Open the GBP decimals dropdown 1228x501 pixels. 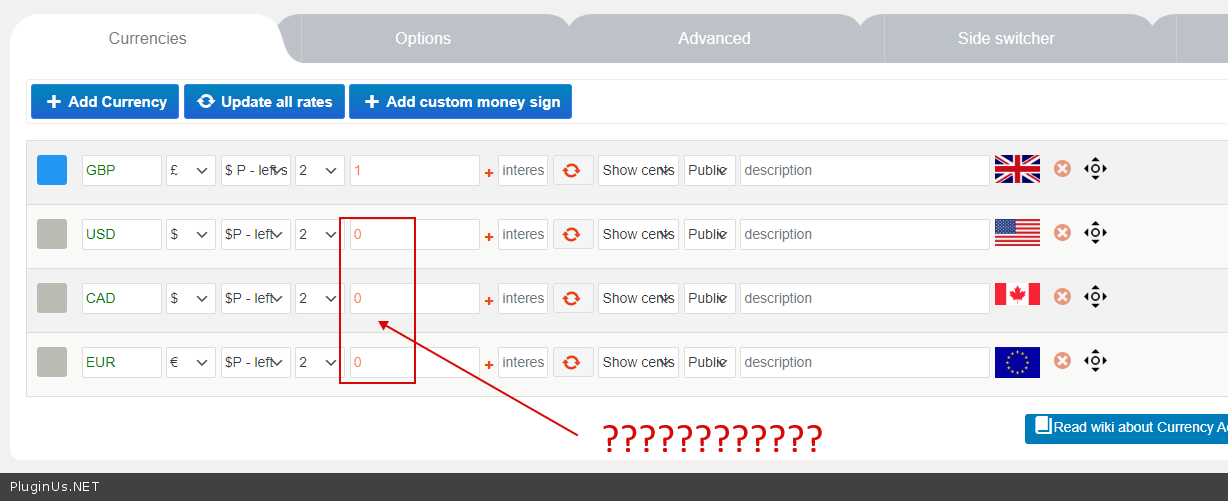pyautogui.click(x=320, y=170)
